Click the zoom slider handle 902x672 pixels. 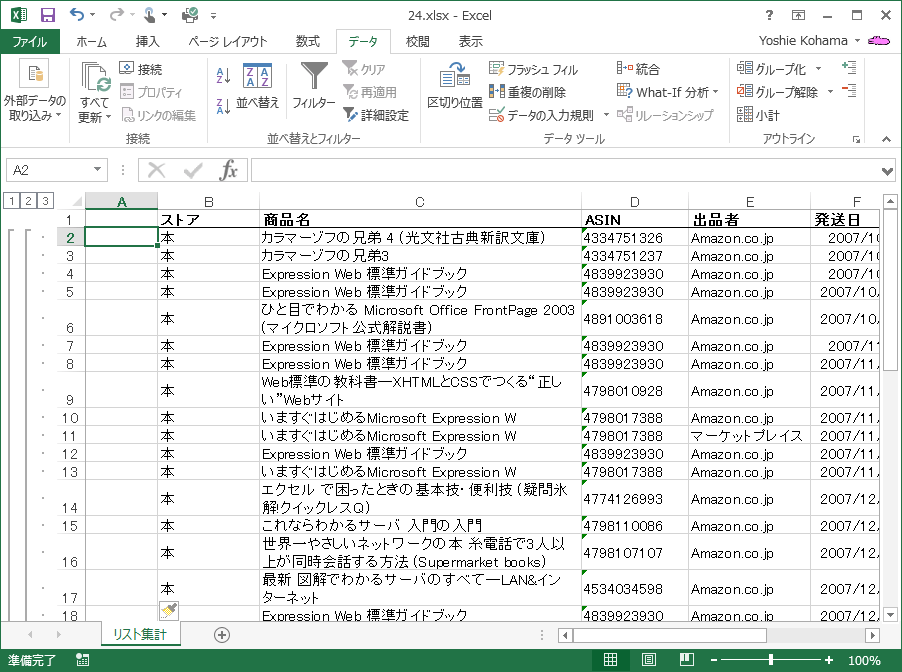(771, 660)
